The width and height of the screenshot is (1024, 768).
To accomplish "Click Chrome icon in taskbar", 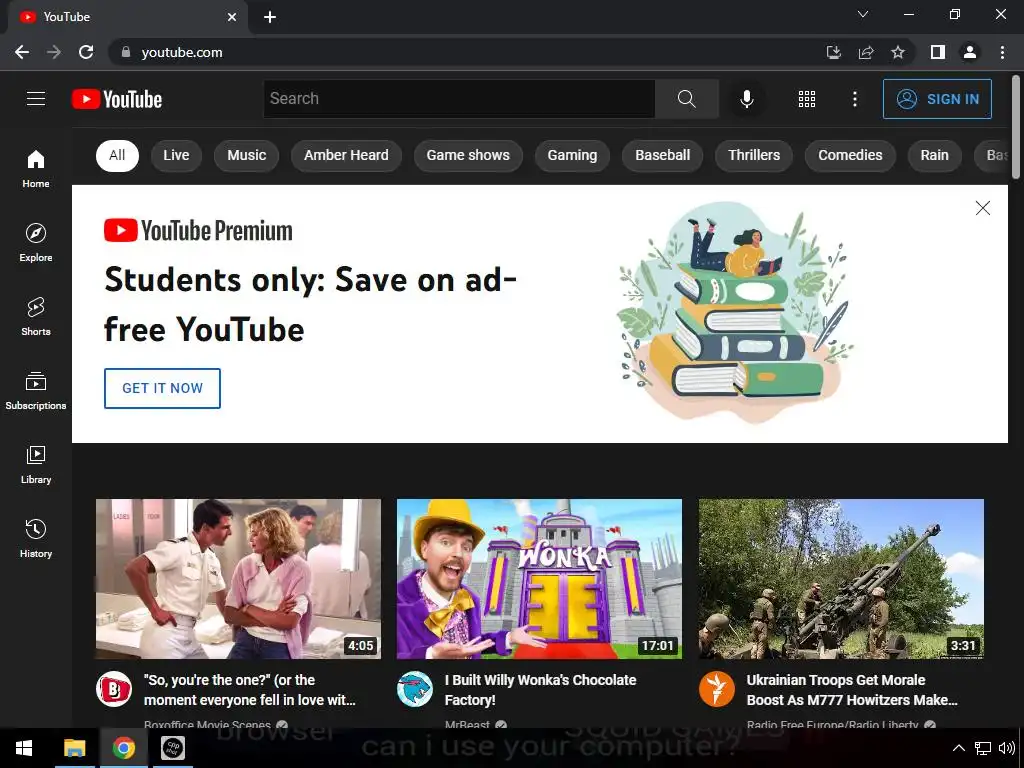I will [123, 748].
